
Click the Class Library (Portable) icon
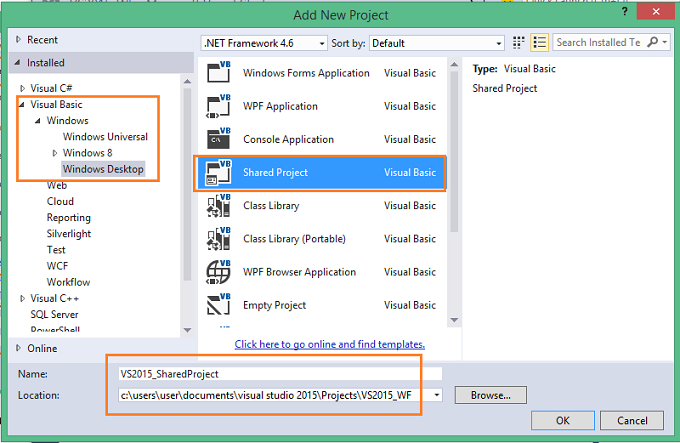219,239
